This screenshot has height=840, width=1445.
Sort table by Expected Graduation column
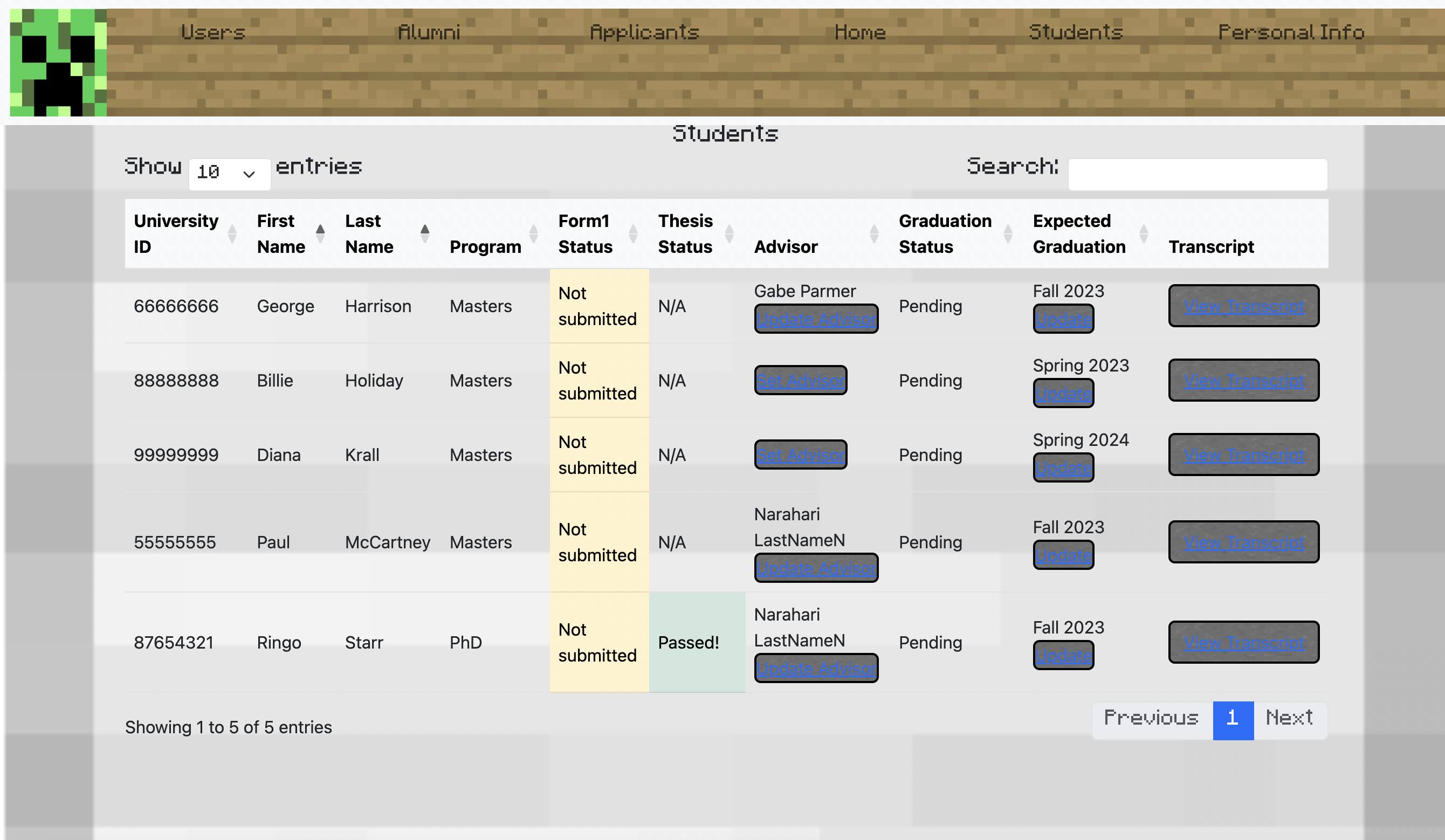[1091, 234]
